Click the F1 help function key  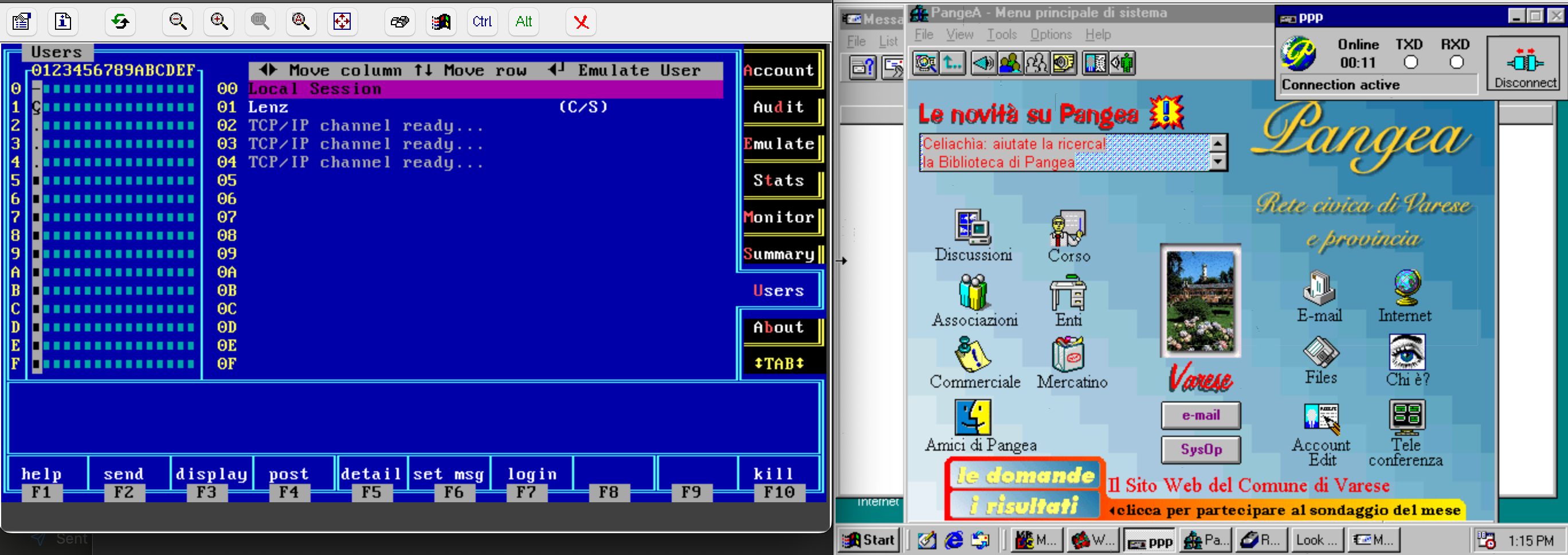tap(41, 482)
